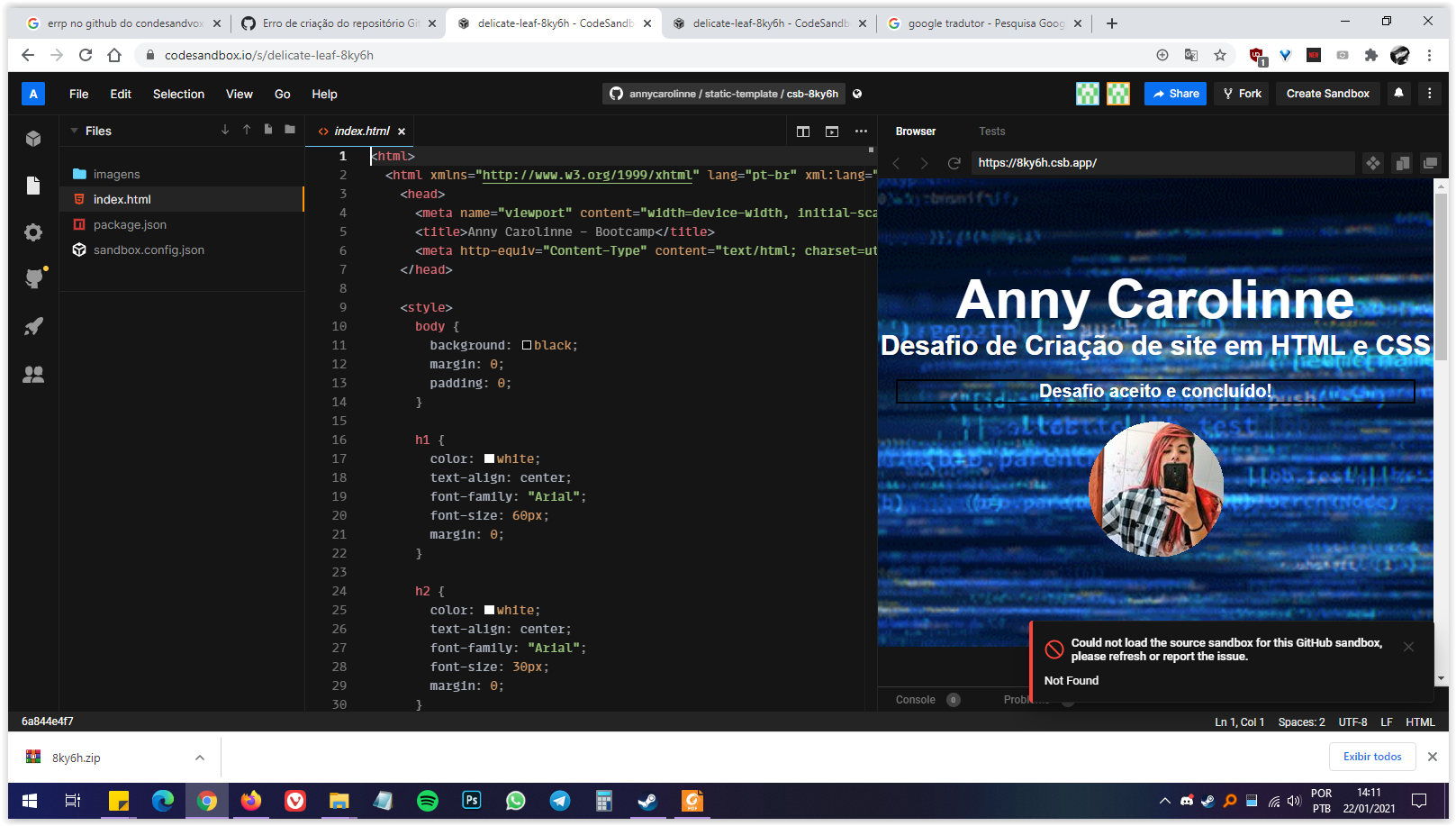Open the Live collaboration people icon
The image size is (1456, 826).
click(x=33, y=374)
